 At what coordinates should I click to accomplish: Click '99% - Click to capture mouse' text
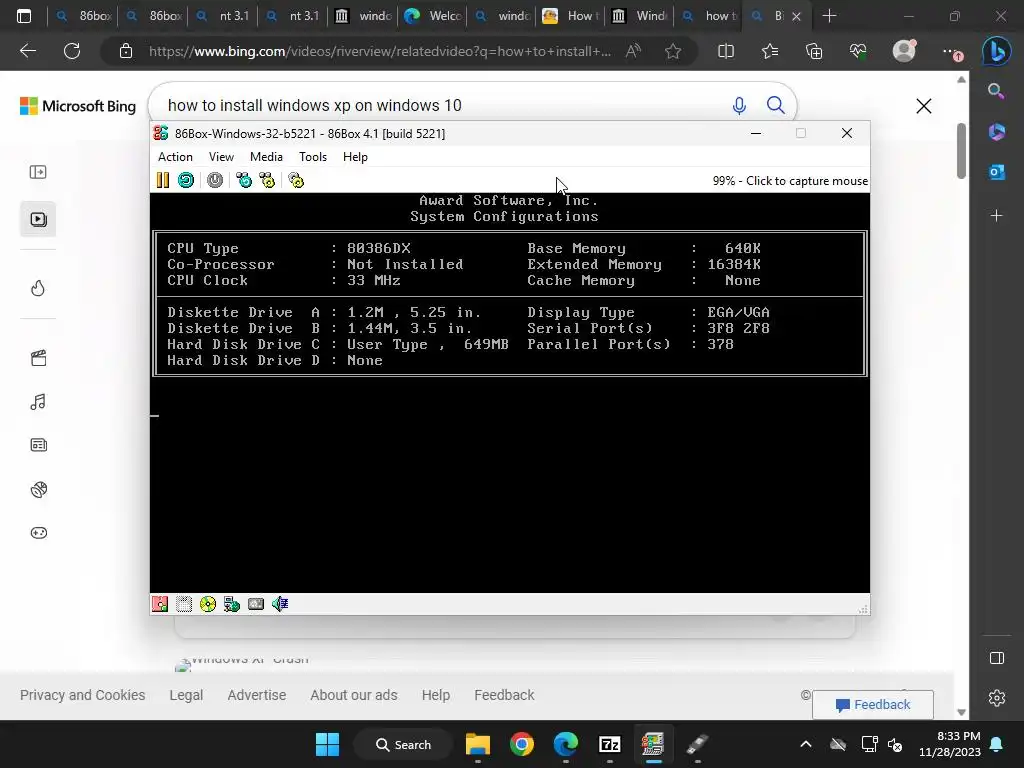[790, 181]
